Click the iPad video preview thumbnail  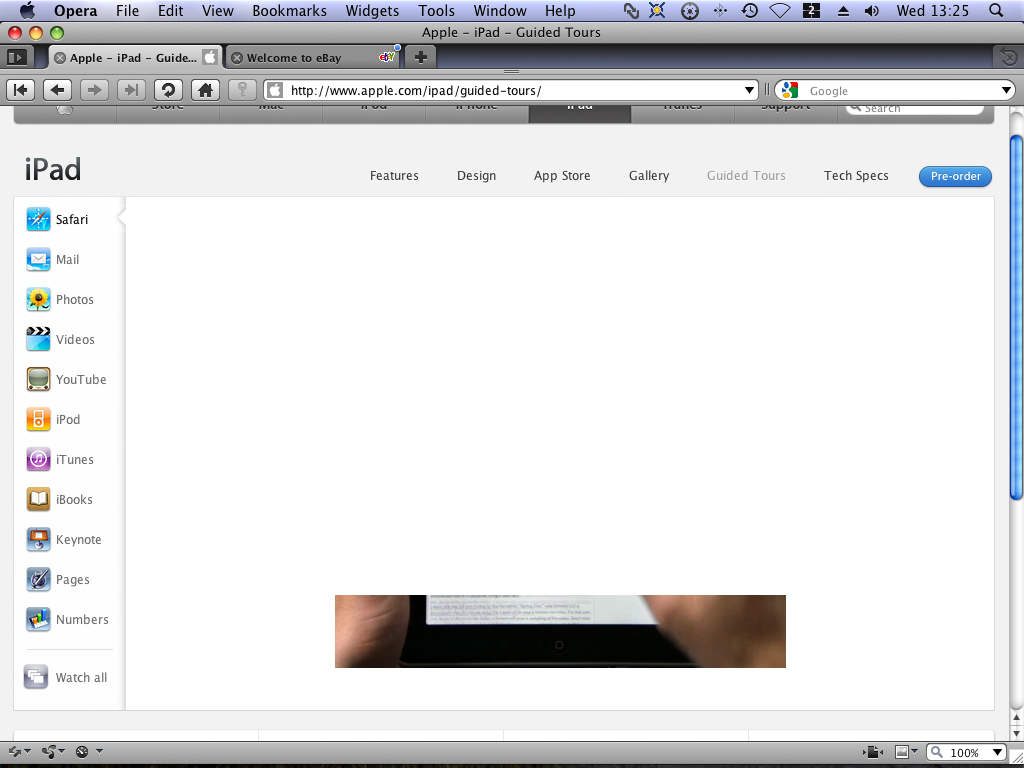point(560,631)
